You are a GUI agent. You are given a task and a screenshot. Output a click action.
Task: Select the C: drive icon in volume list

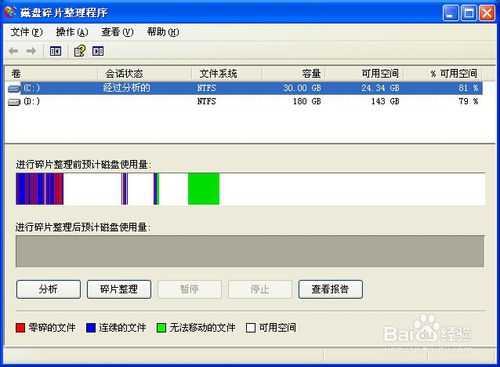click(x=14, y=88)
